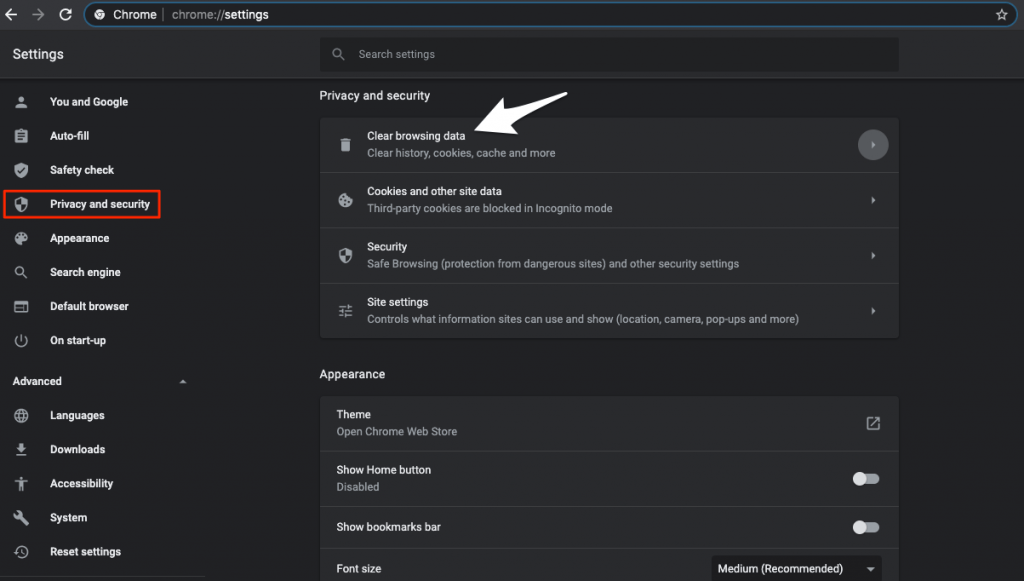
Task: Click the cookie icon beside Cookies settings
Action: [345, 199]
